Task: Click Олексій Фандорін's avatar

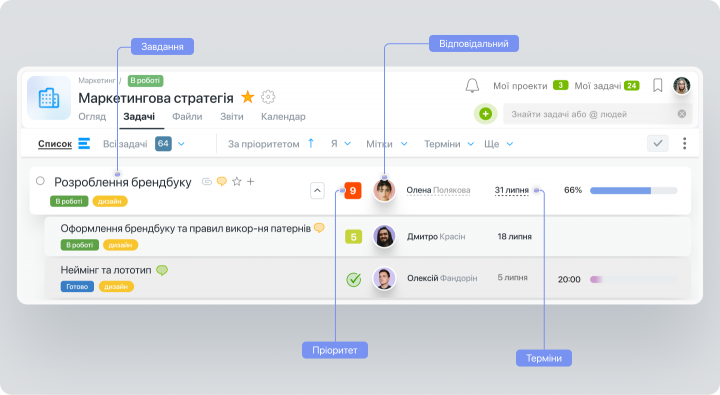Action: 384,278
